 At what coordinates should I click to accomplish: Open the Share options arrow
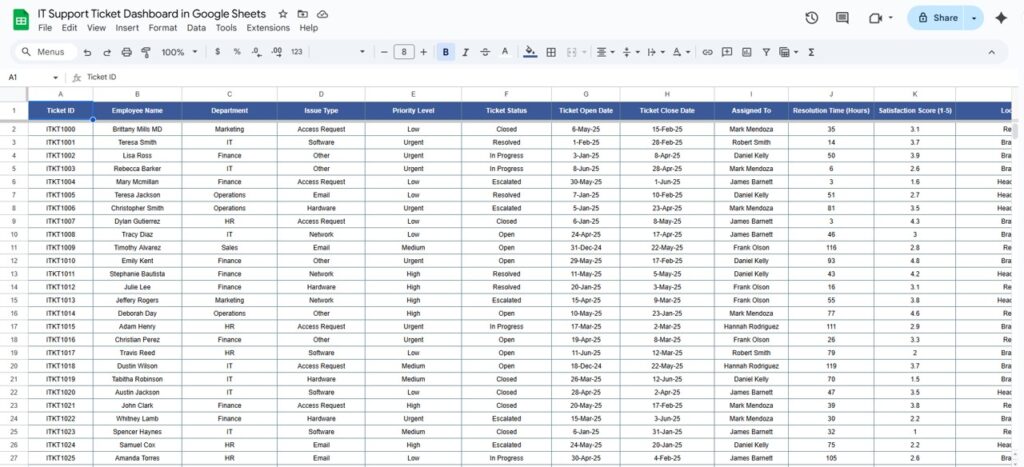click(x=974, y=18)
